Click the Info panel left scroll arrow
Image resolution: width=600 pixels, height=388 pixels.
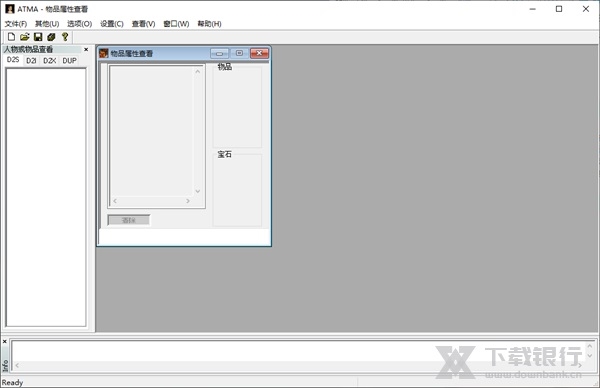[17, 365]
